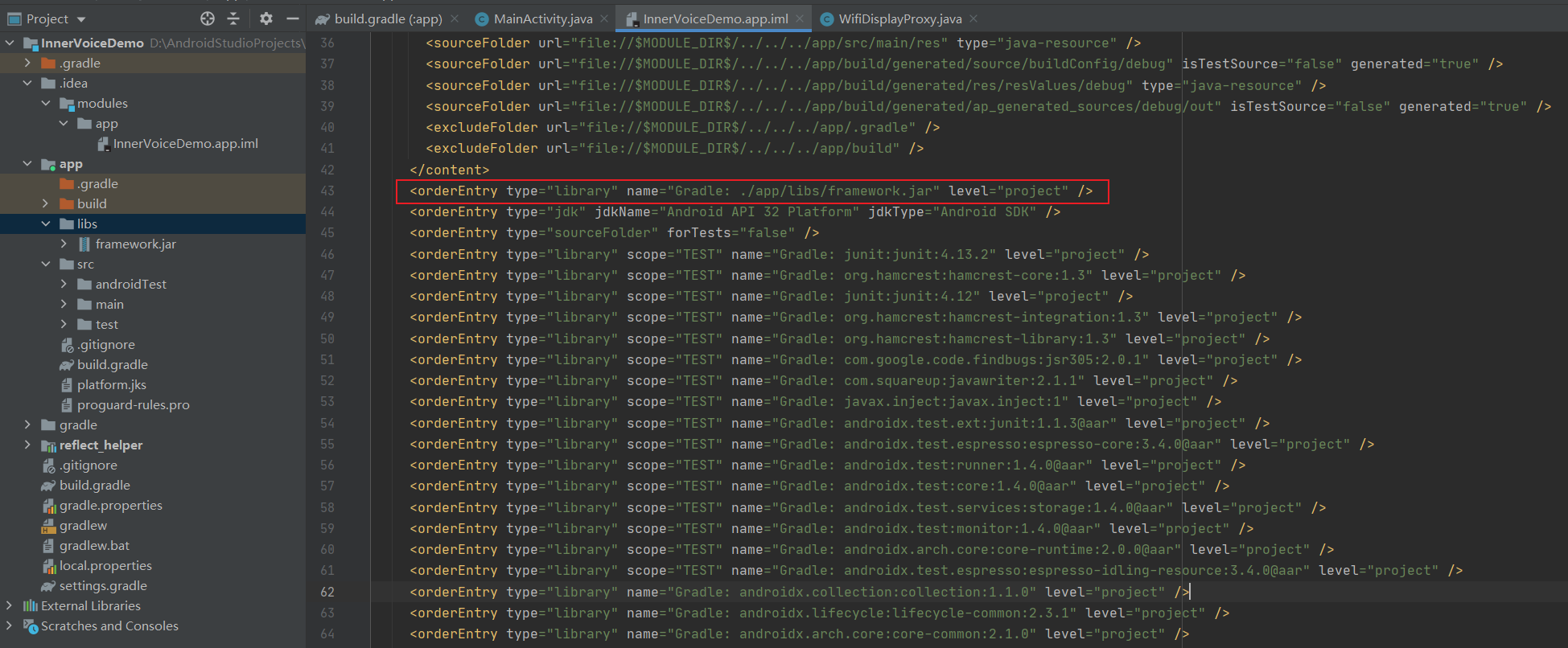Collapse the libs folder

[46, 224]
